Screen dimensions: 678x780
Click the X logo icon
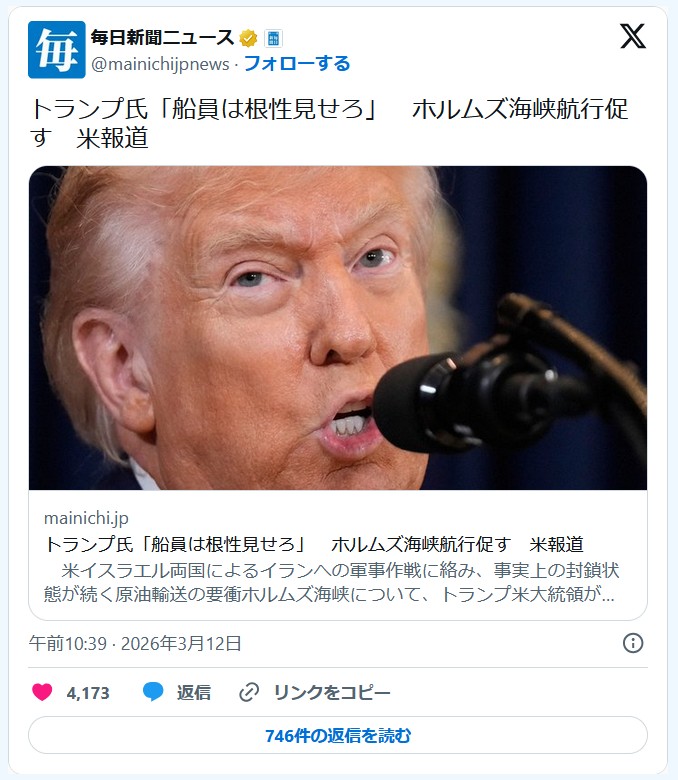[x=633, y=37]
